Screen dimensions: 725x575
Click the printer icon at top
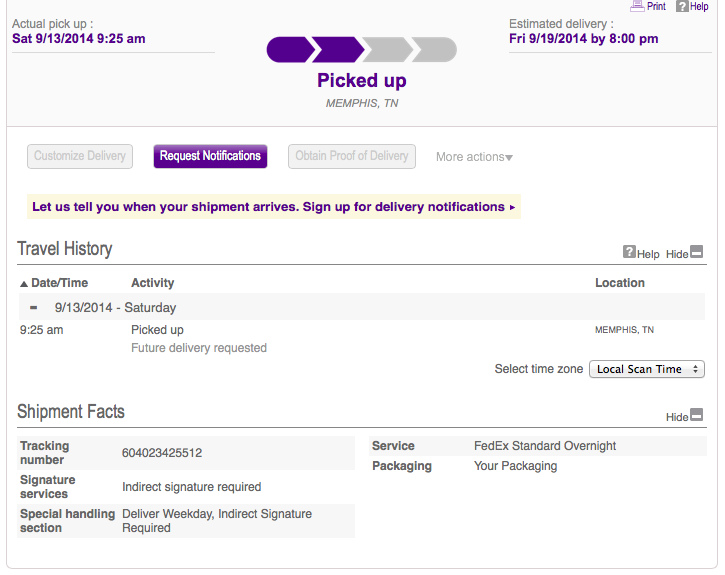tap(637, 6)
